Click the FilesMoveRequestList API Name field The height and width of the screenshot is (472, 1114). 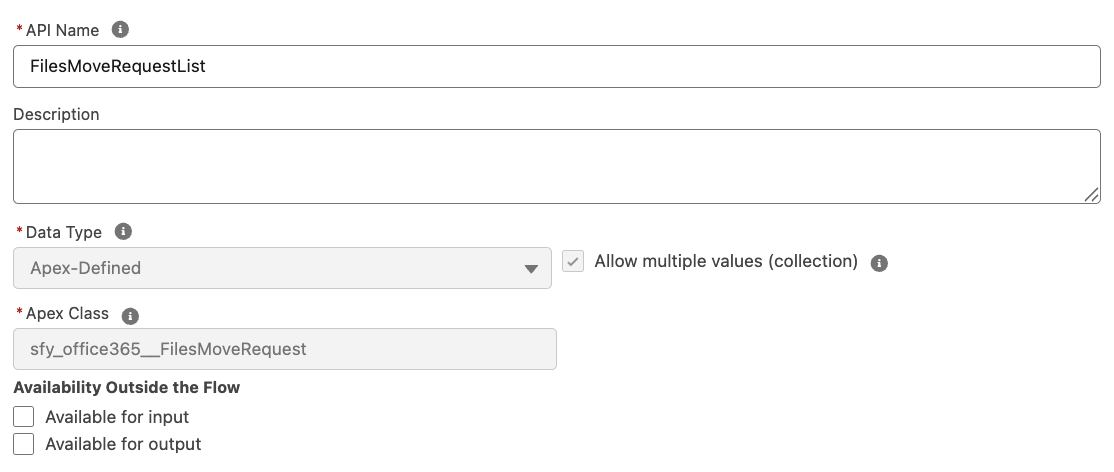tap(556, 67)
